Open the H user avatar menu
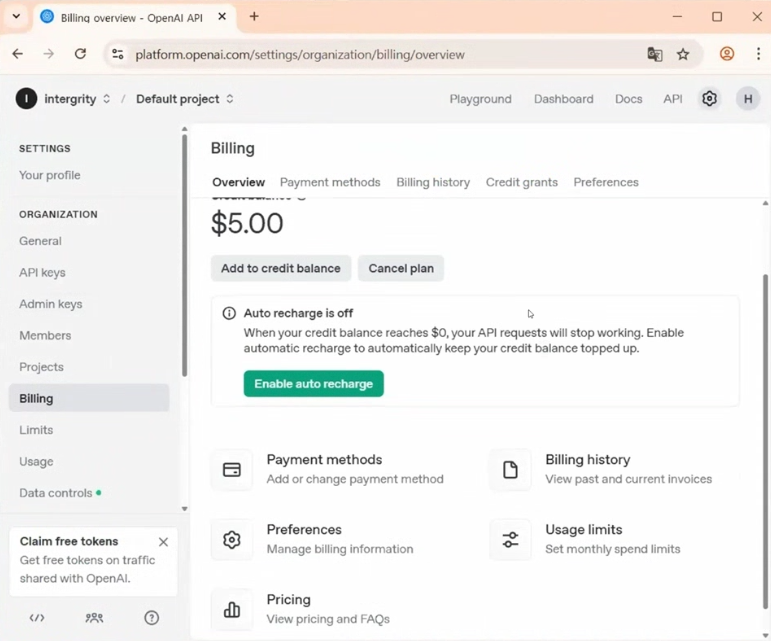 (747, 99)
